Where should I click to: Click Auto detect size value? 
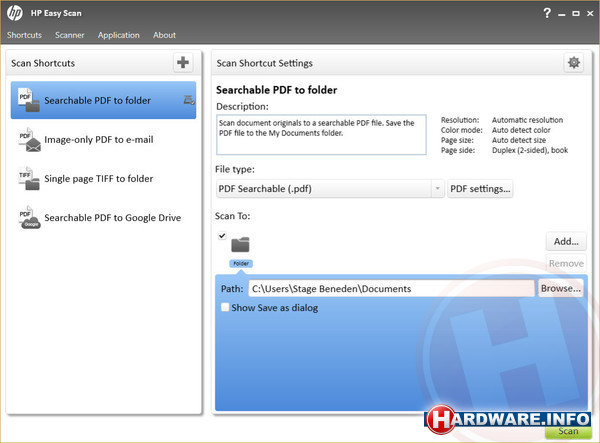[519, 140]
